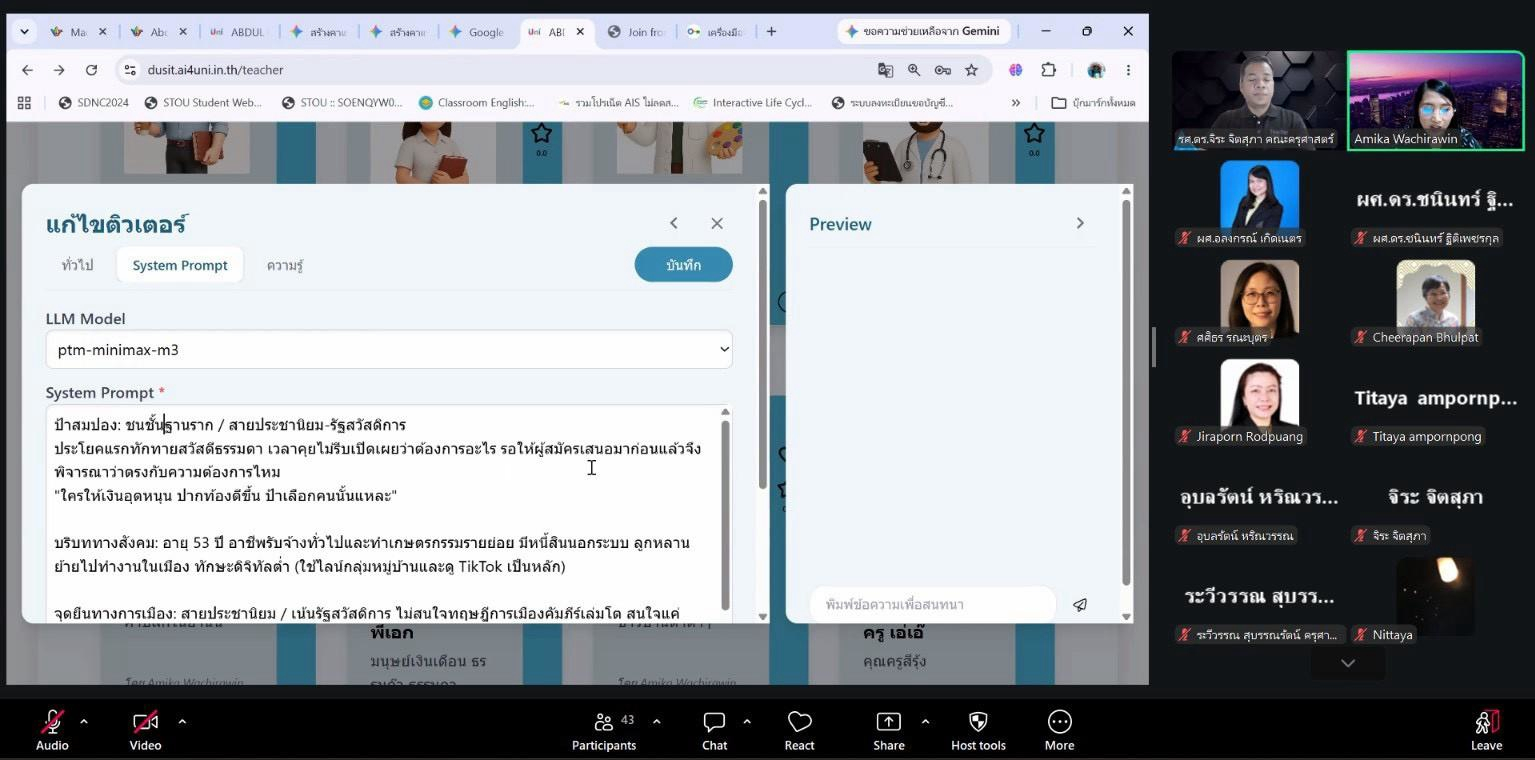Show more Zoom participants with down arrow
The height and width of the screenshot is (760, 1535).
pyautogui.click(x=1348, y=663)
